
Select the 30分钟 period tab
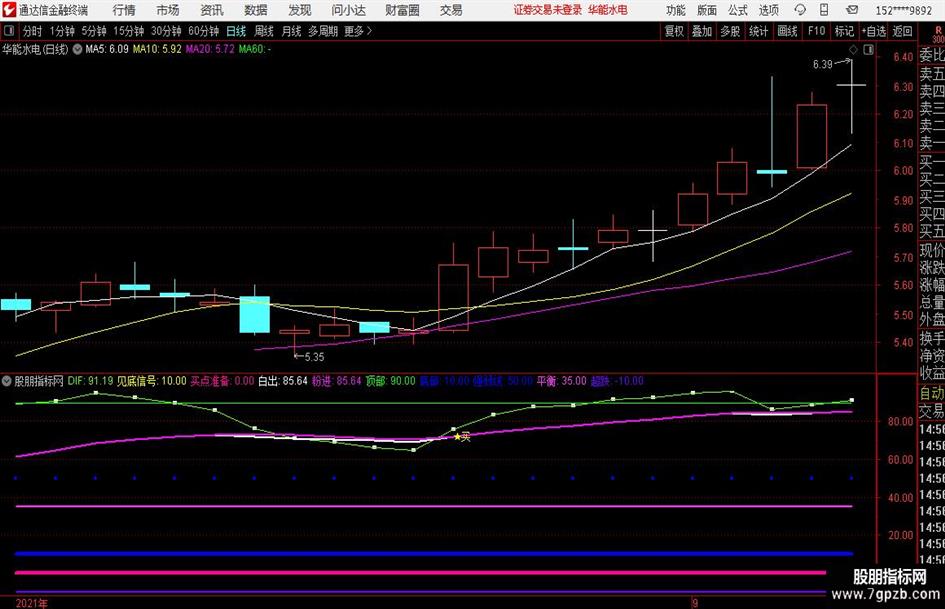point(166,31)
